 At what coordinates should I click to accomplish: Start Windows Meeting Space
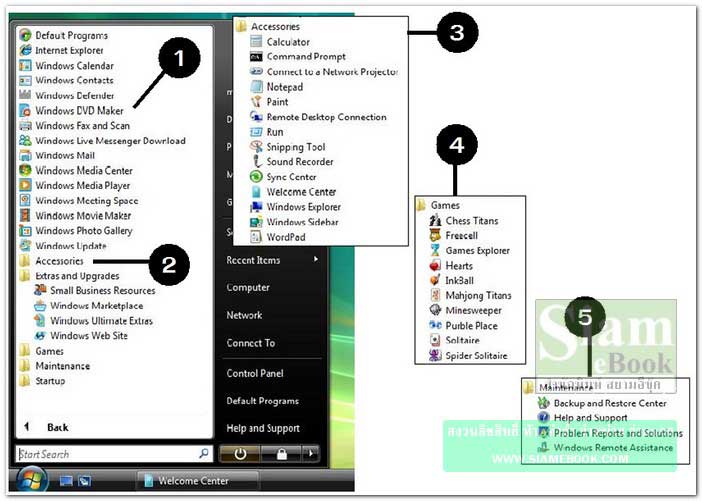pyautogui.click(x=79, y=201)
